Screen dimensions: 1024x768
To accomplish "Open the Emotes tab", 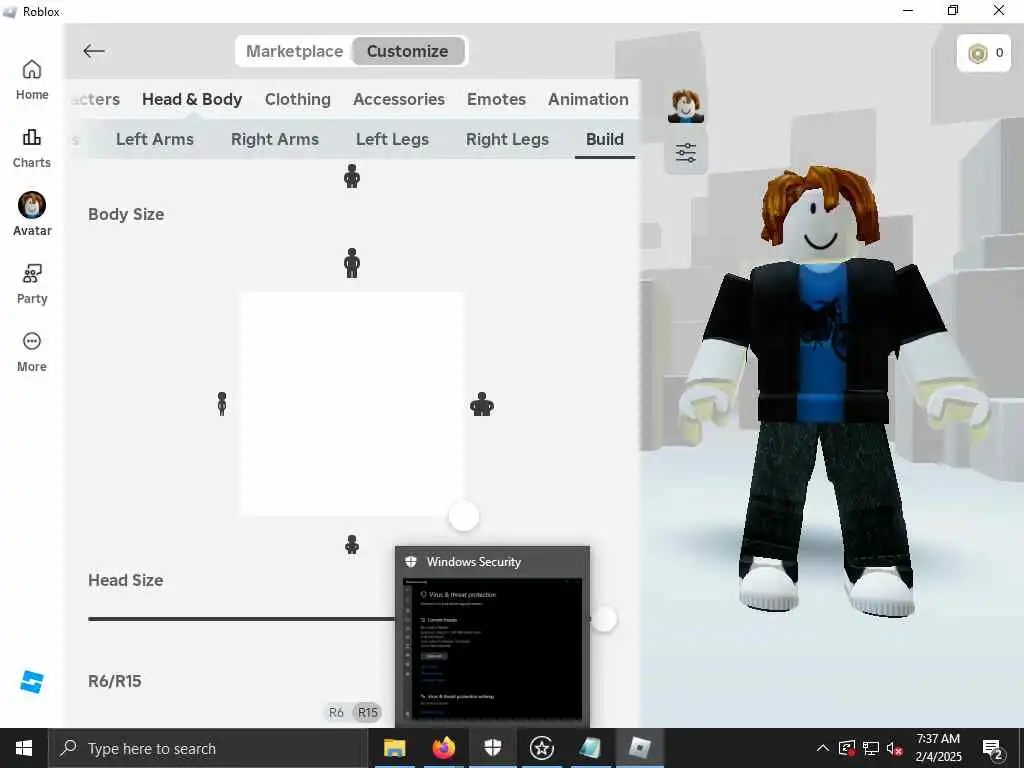I will (x=496, y=99).
